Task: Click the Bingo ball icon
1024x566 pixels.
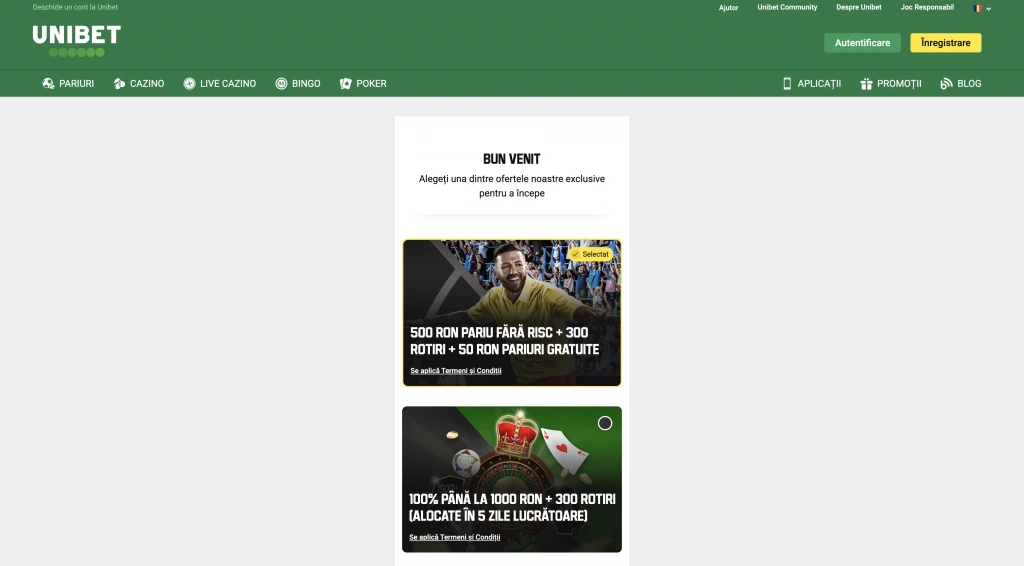Action: pos(281,84)
